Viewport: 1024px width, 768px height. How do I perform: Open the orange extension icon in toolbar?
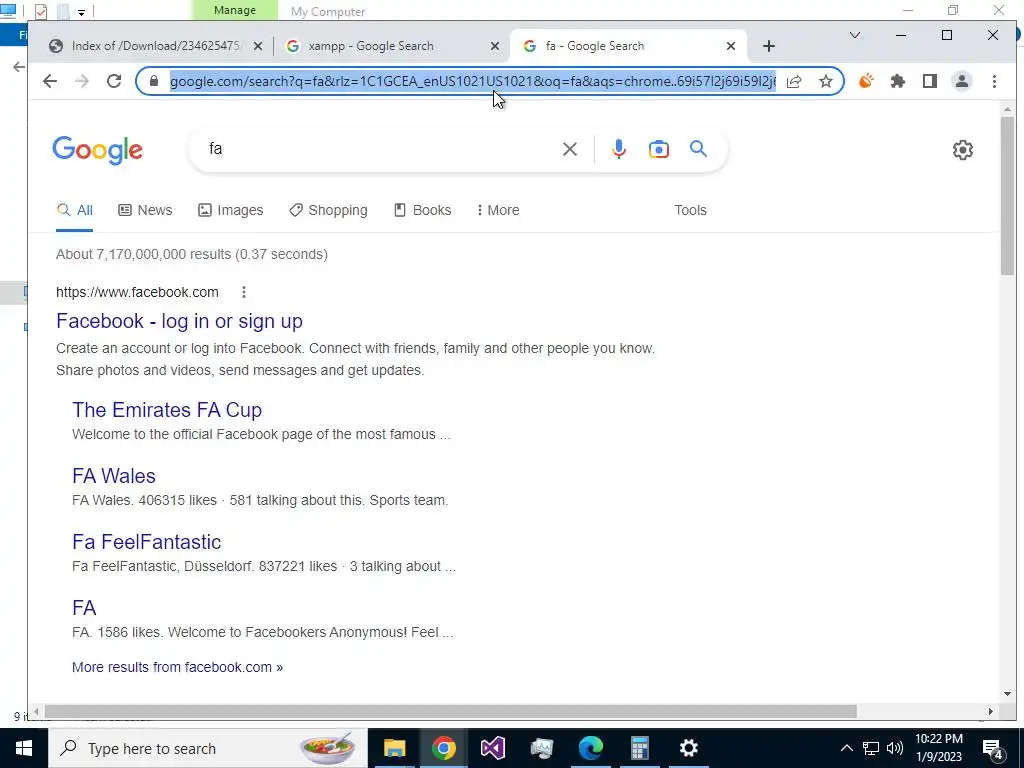pos(866,81)
